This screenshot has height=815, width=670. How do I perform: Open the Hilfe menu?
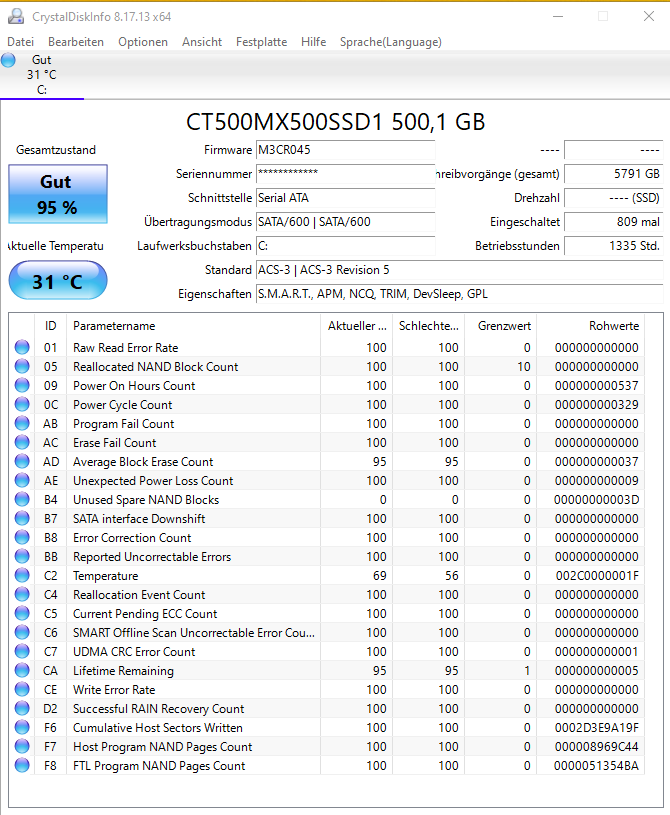point(313,42)
